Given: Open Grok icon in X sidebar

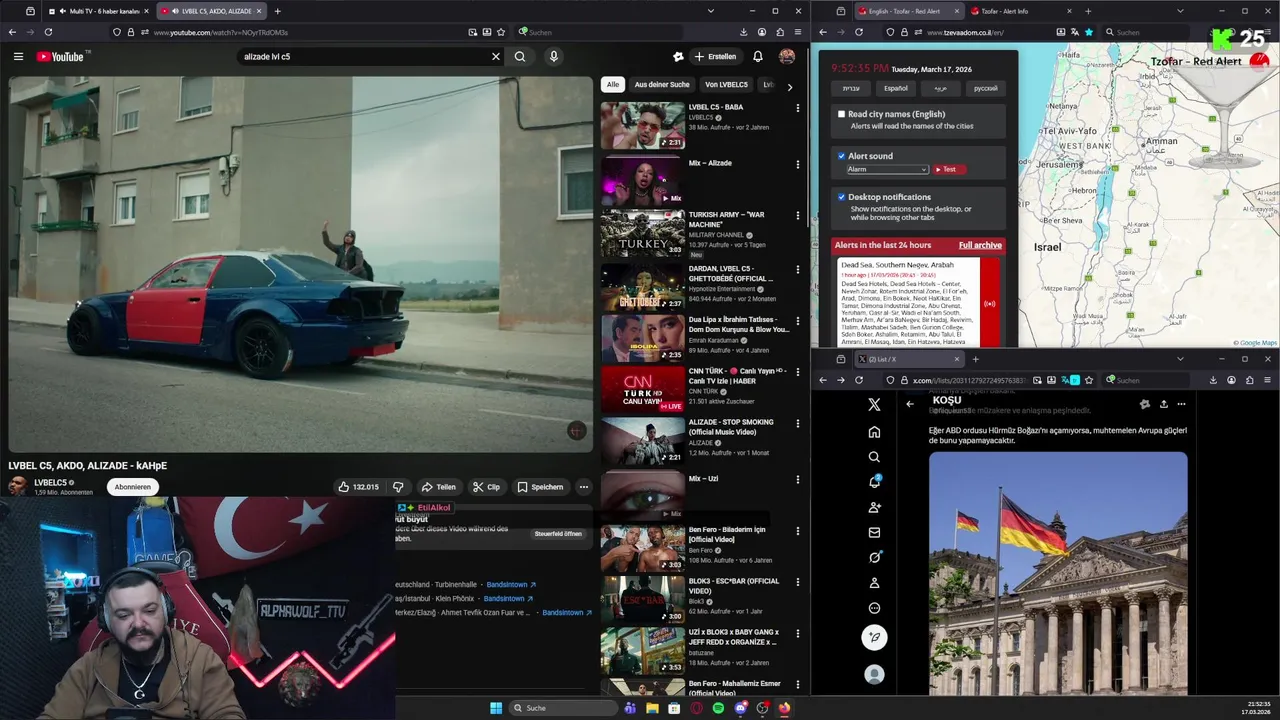Looking at the screenshot, I should click(x=874, y=557).
